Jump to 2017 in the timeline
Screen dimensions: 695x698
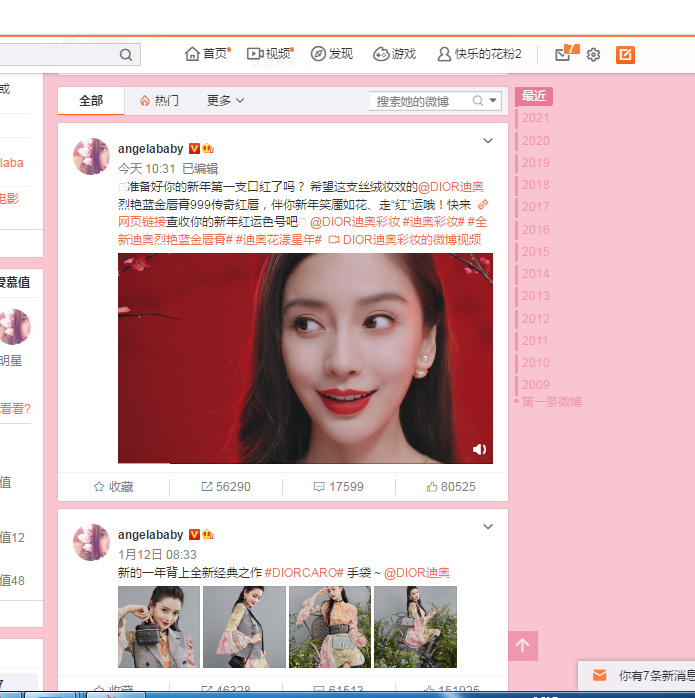tap(536, 207)
